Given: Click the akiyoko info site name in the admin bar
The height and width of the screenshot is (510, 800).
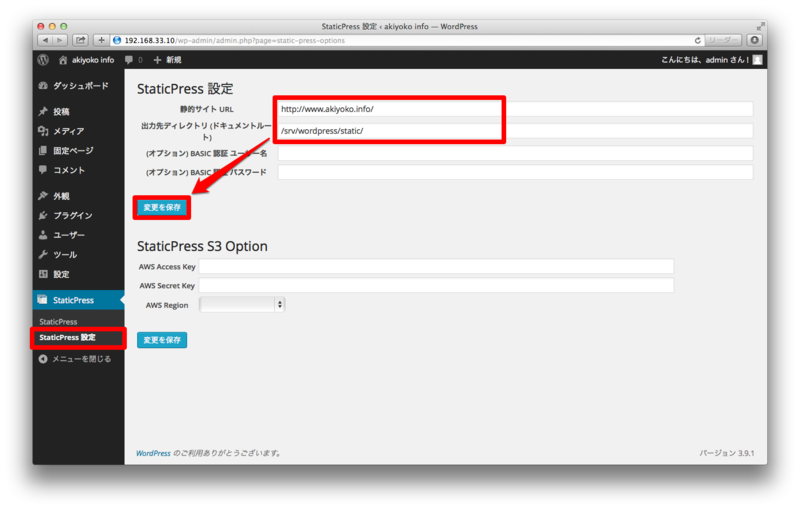Looking at the screenshot, I should pyautogui.click(x=93, y=60).
